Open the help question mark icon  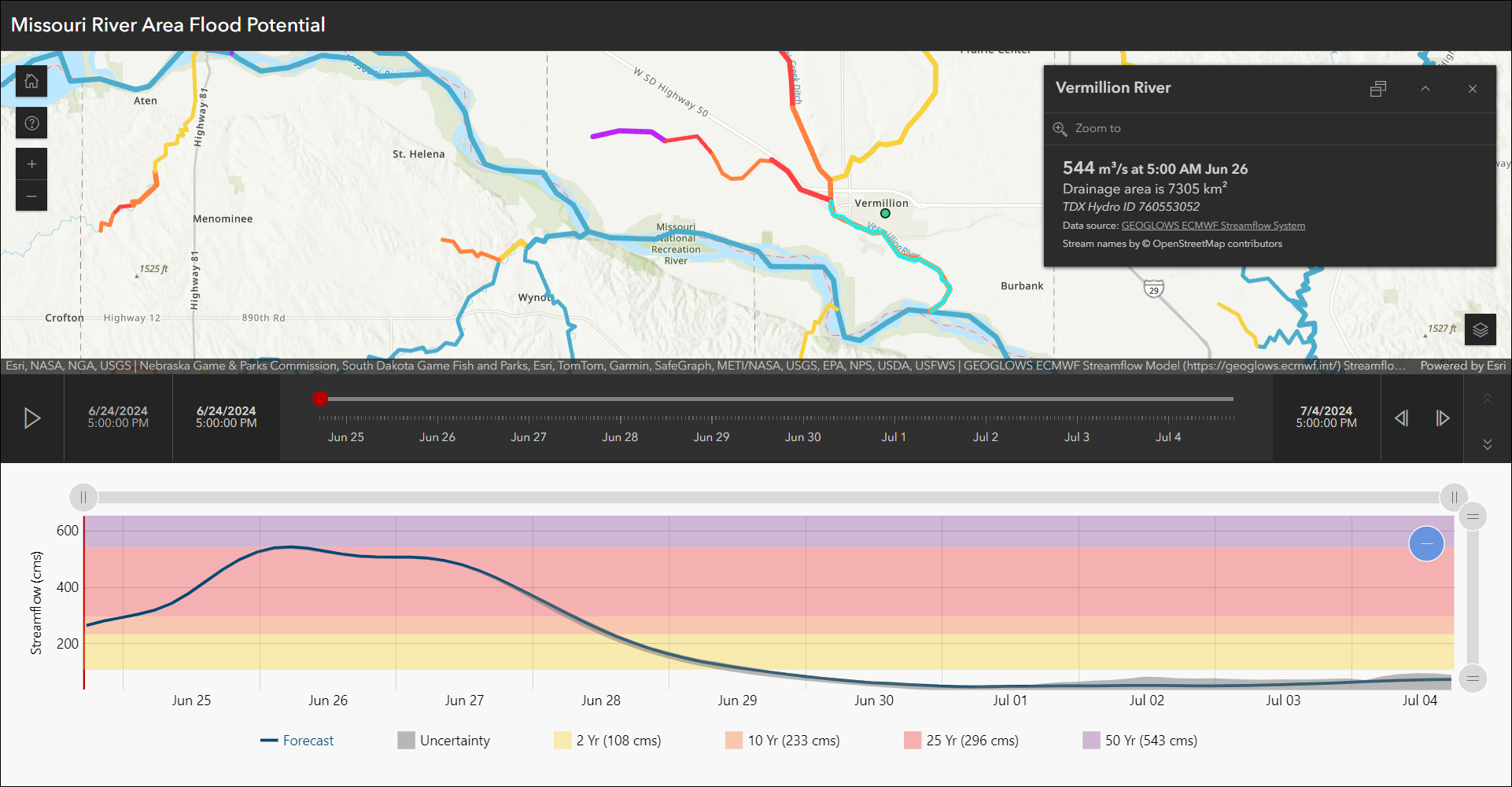tap(31, 123)
